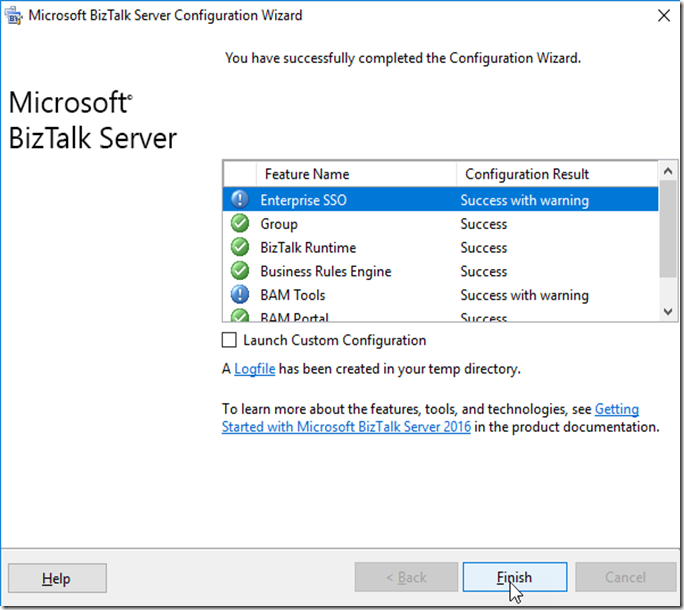
Task: Click the Success result for Group
Action: tap(483, 224)
